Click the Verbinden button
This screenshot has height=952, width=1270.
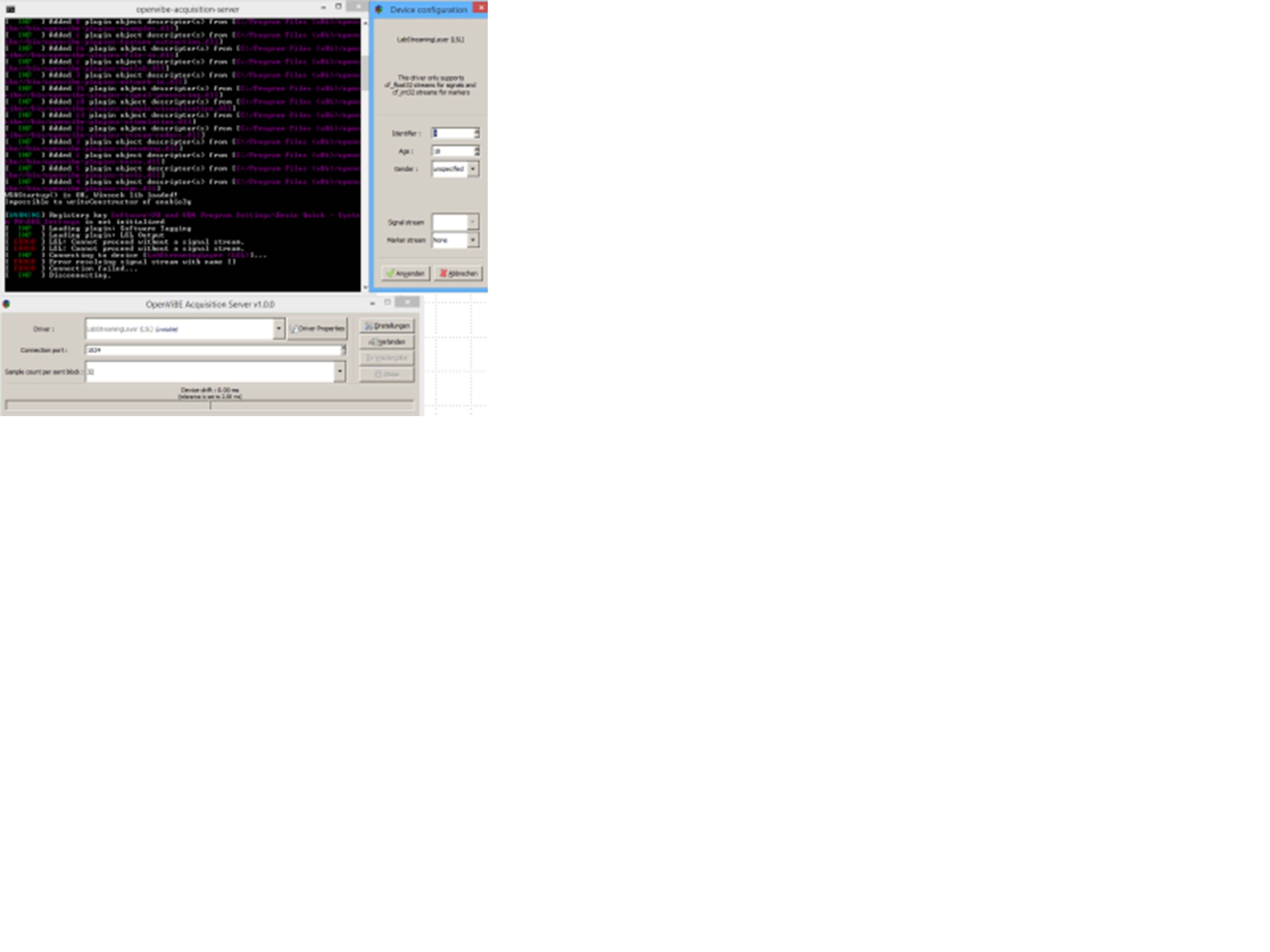[x=387, y=342]
